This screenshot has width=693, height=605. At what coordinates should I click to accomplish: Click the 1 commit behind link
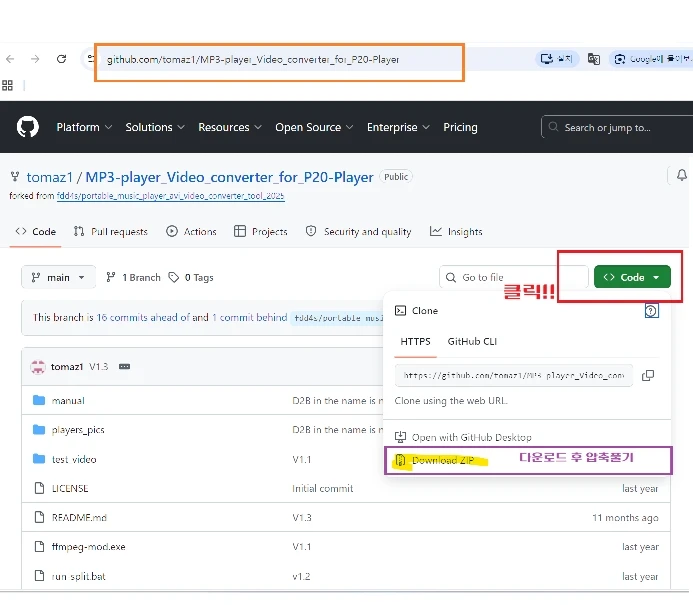pos(249,317)
